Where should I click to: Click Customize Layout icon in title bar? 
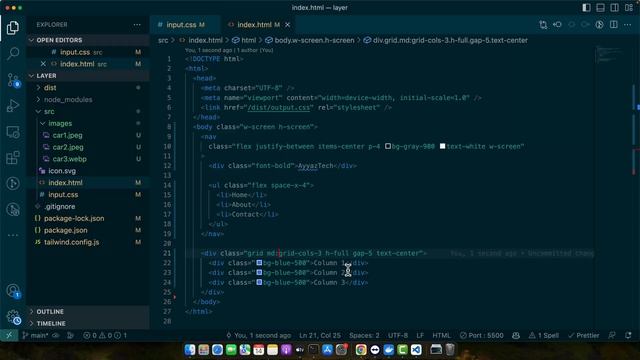coord(629,8)
